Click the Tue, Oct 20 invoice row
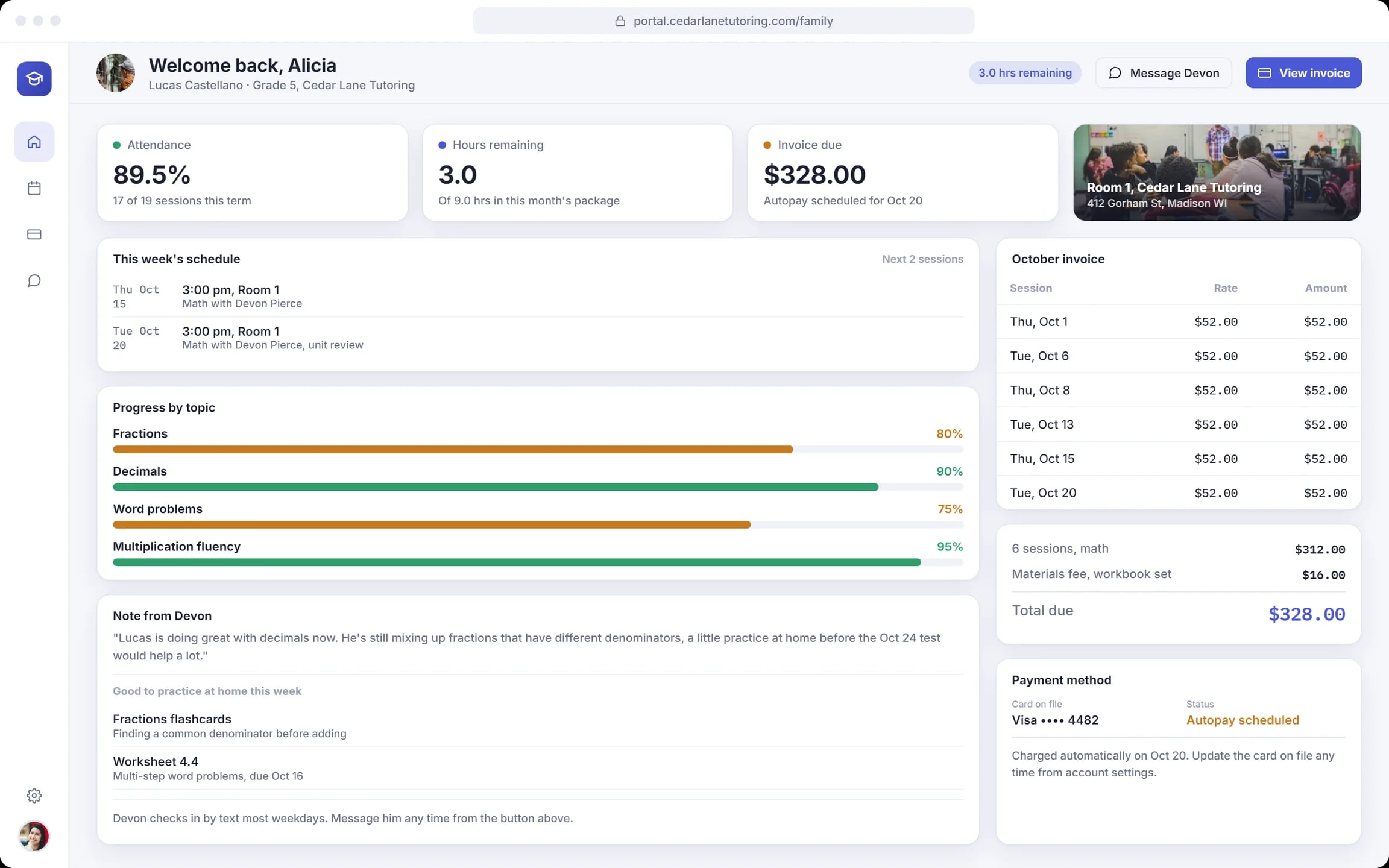The height and width of the screenshot is (868, 1389). [x=1178, y=493]
